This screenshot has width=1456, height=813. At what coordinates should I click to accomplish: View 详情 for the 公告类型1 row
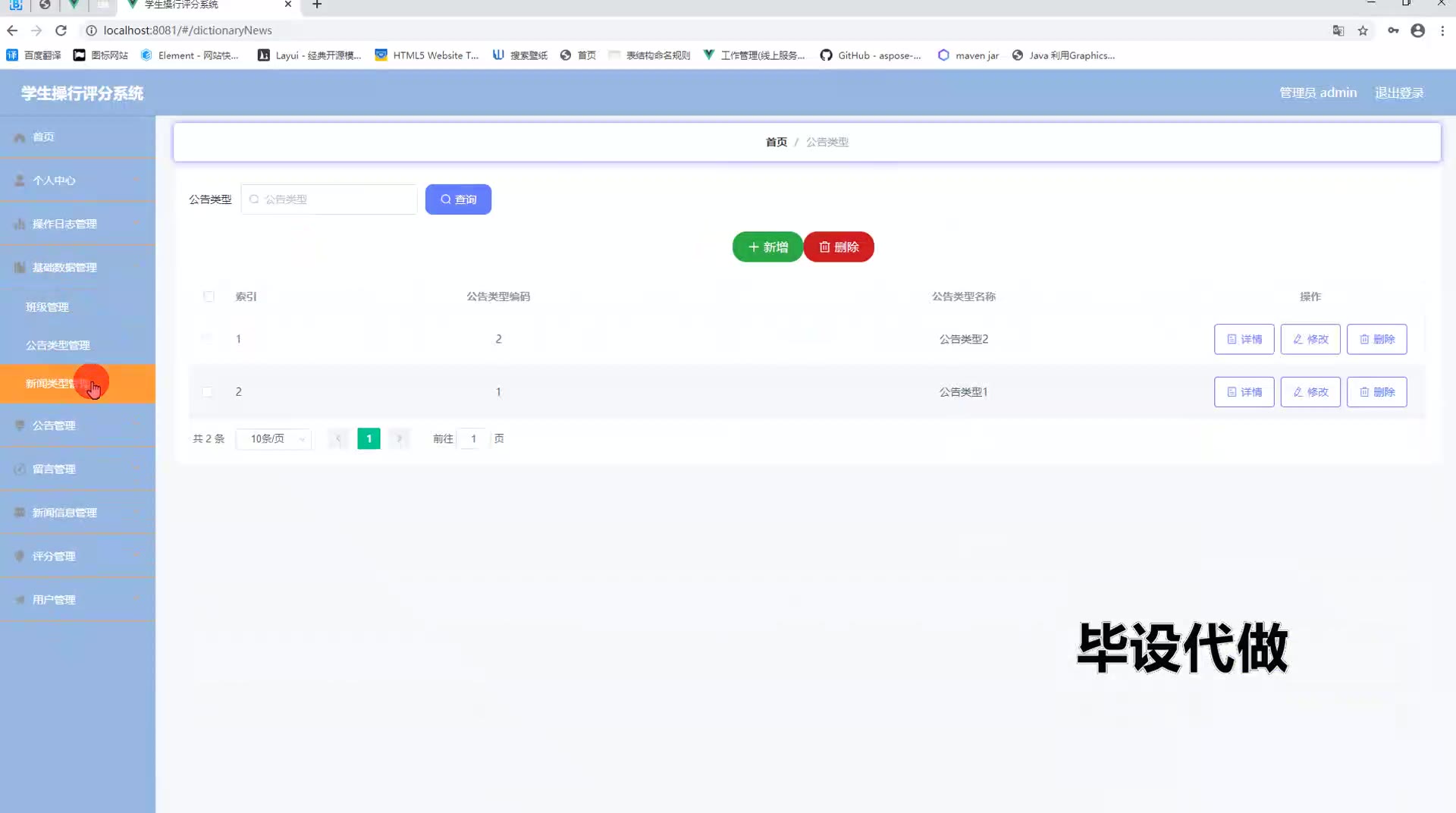click(x=1244, y=392)
